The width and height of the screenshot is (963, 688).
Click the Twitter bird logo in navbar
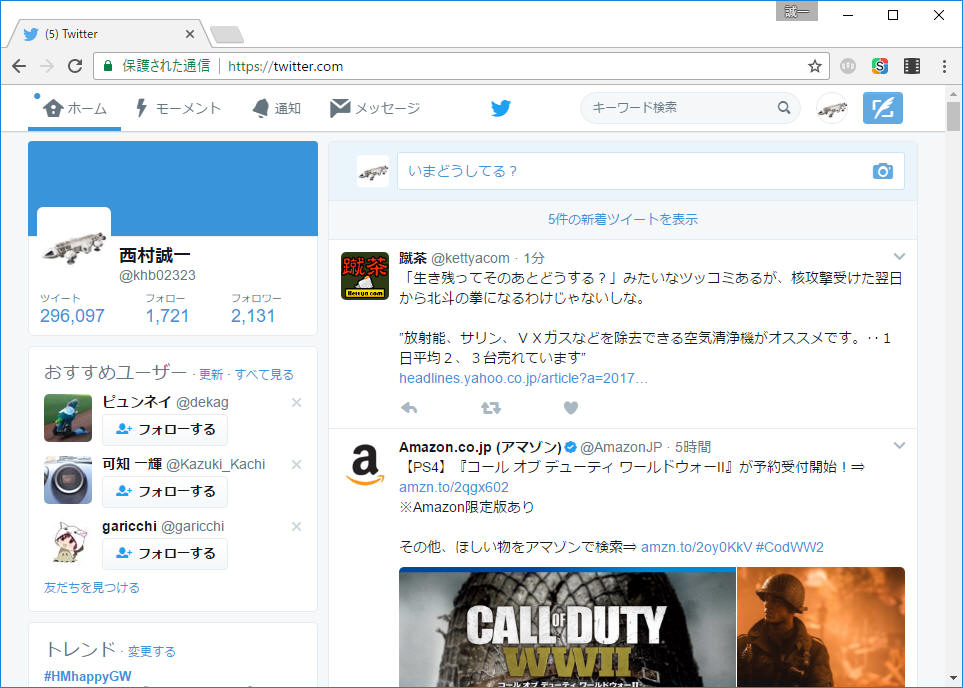pos(501,108)
